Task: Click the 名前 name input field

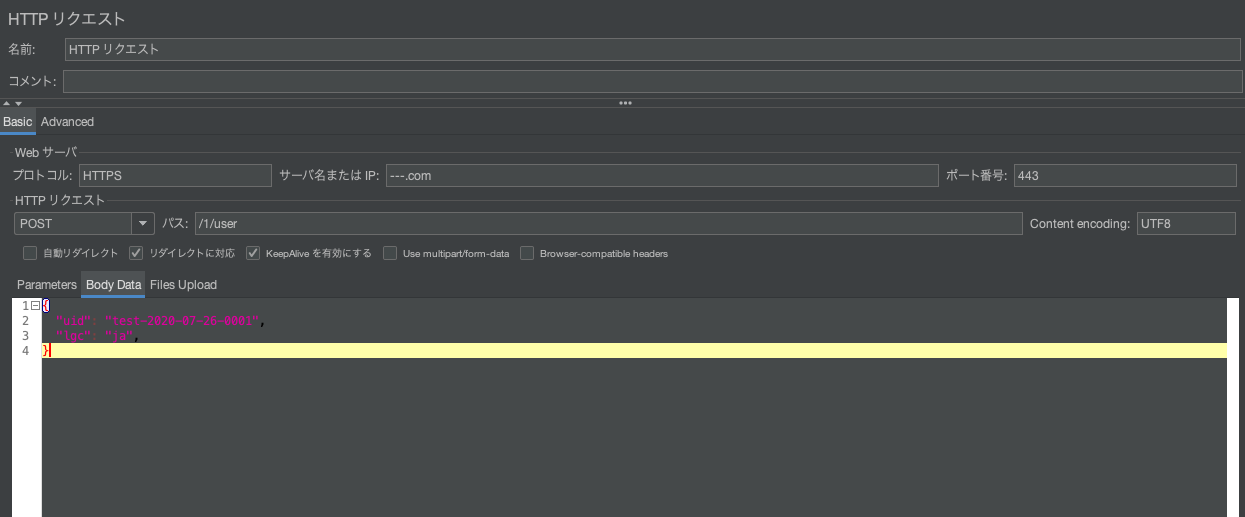Action: tap(653, 49)
